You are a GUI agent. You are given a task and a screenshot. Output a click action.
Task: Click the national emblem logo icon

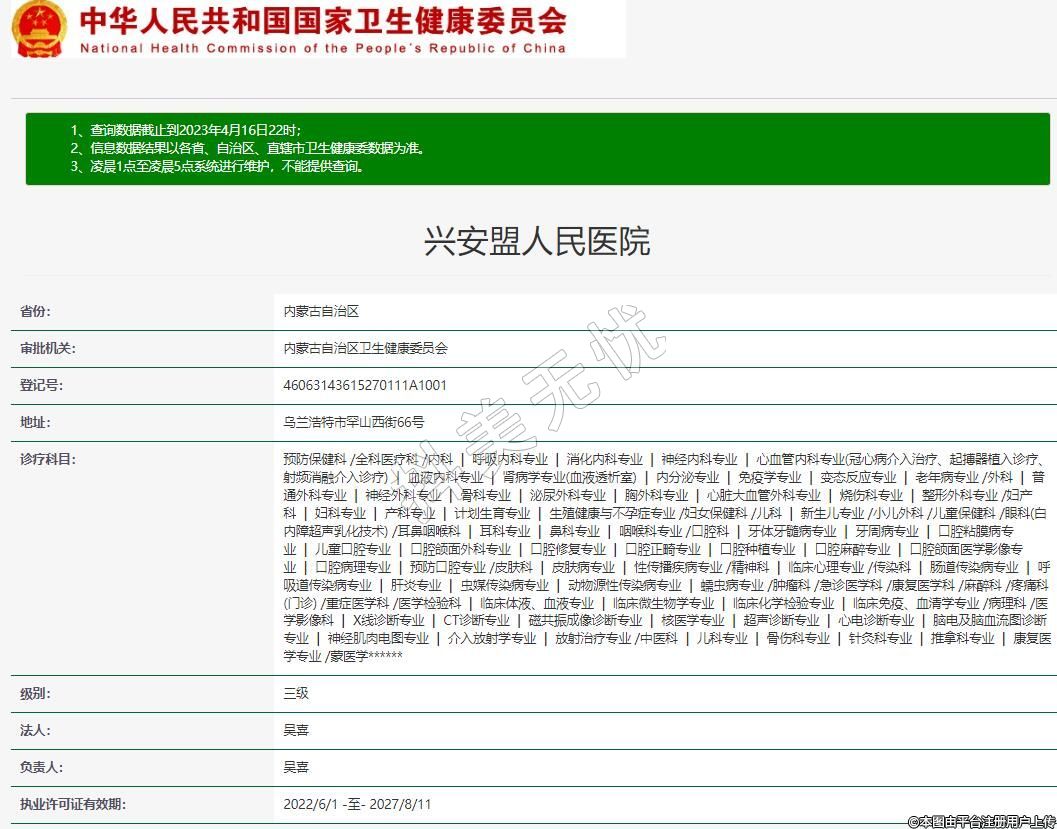39,28
